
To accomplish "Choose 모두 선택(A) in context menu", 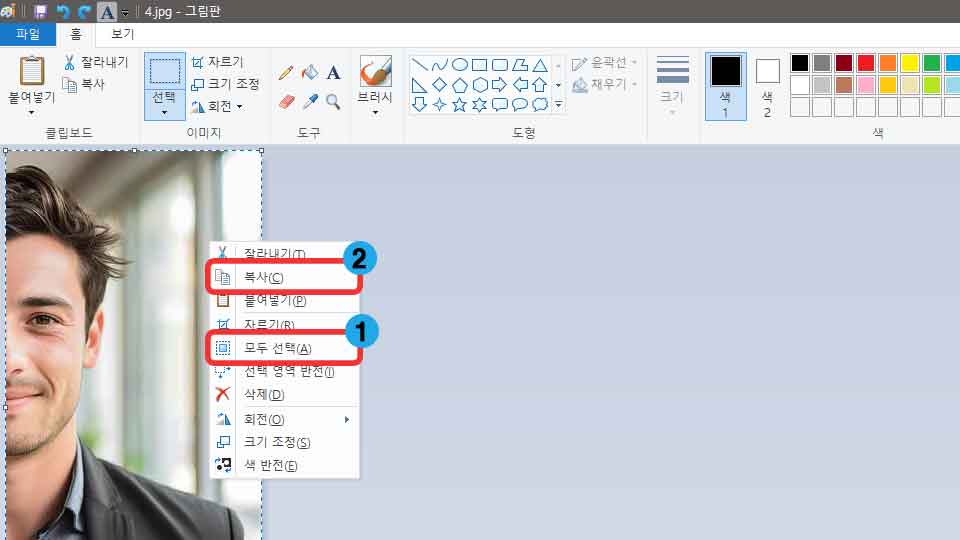I will 285,348.
